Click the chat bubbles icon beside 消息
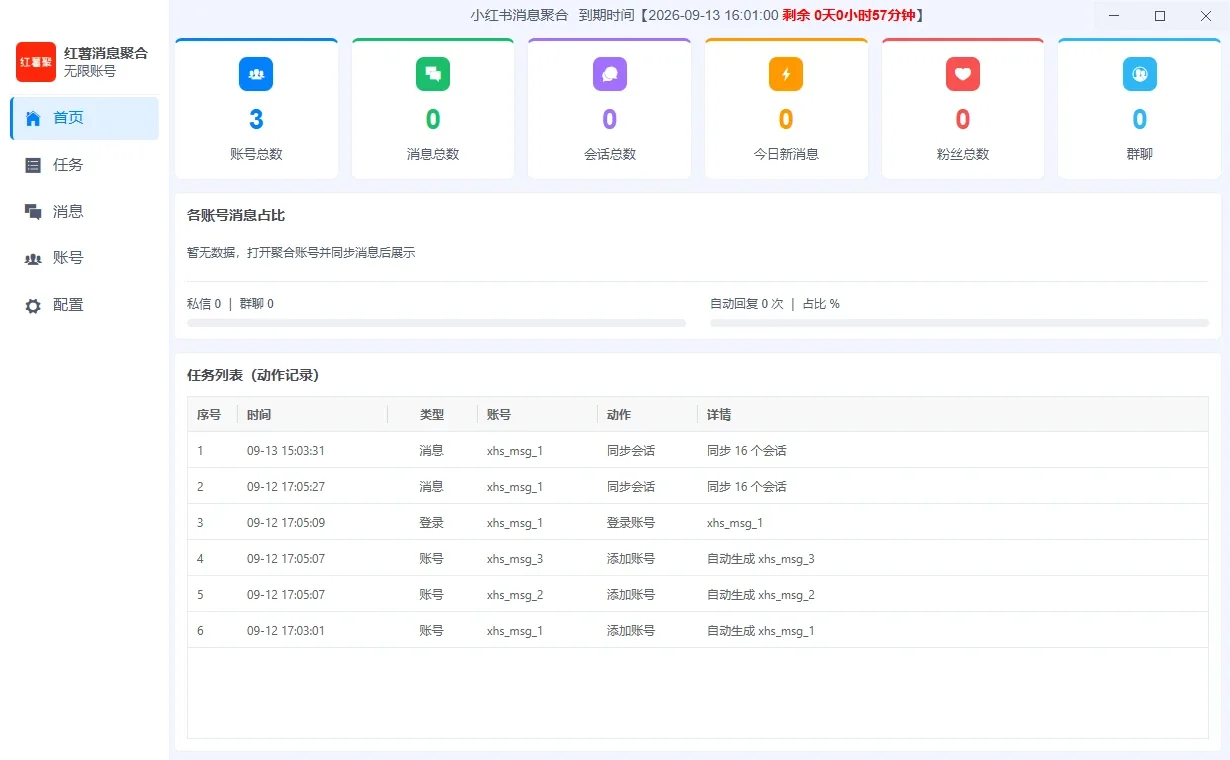The width and height of the screenshot is (1230, 760). pyautogui.click(x=33, y=211)
